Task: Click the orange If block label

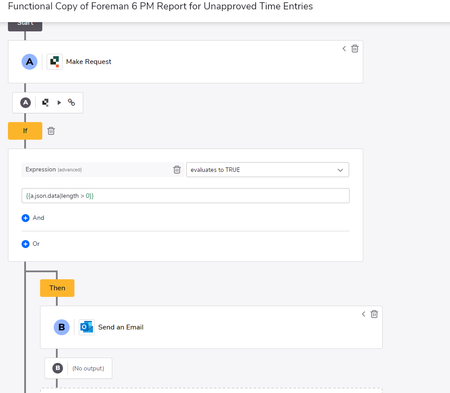Action: [x=25, y=131]
